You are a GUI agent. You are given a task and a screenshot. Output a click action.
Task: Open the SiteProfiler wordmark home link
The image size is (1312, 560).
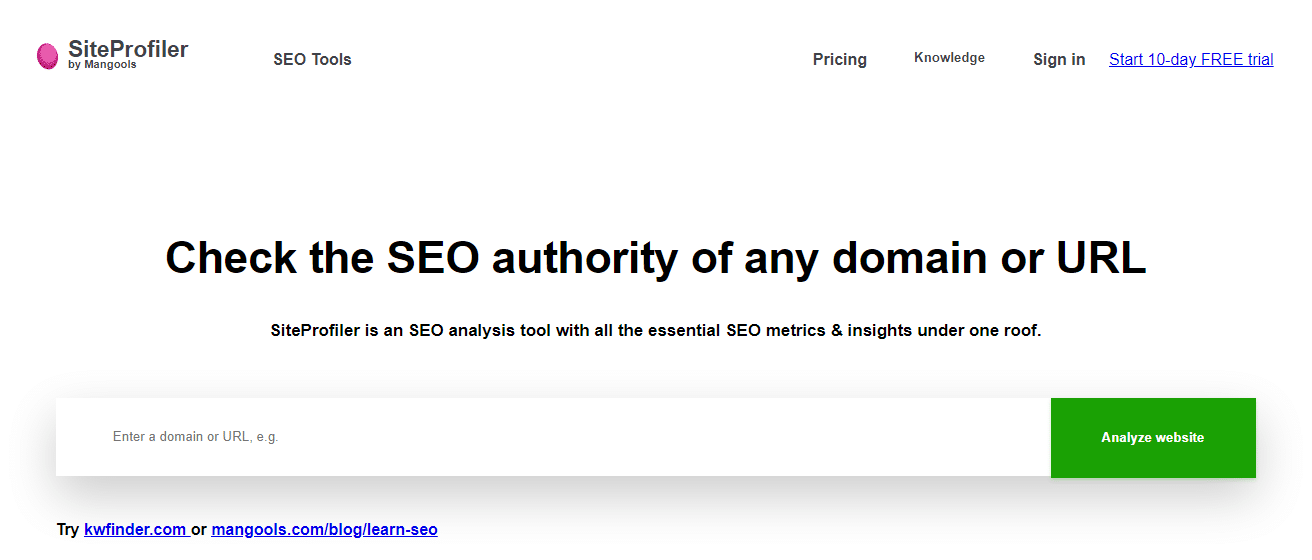[128, 49]
